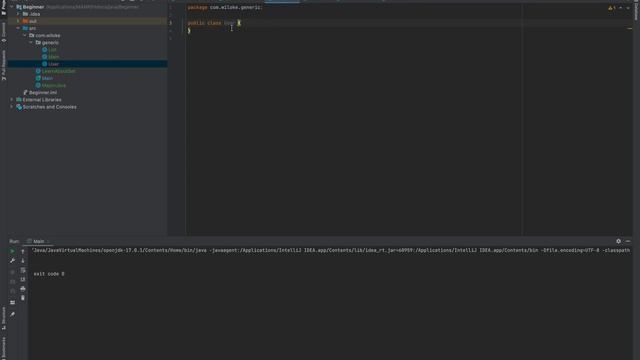Open the Database tool window on right edge
This screenshot has width=640, height=360.
click(636, 10)
